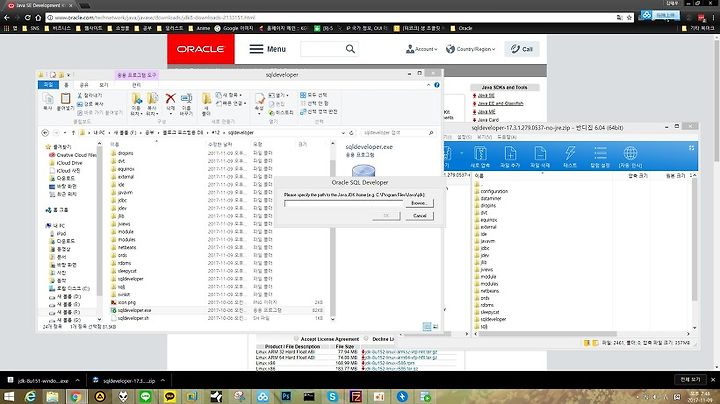Screen dimensions: 720x404
Task: Open Internet Explorer from the taskbar
Action: pos(30,397)
